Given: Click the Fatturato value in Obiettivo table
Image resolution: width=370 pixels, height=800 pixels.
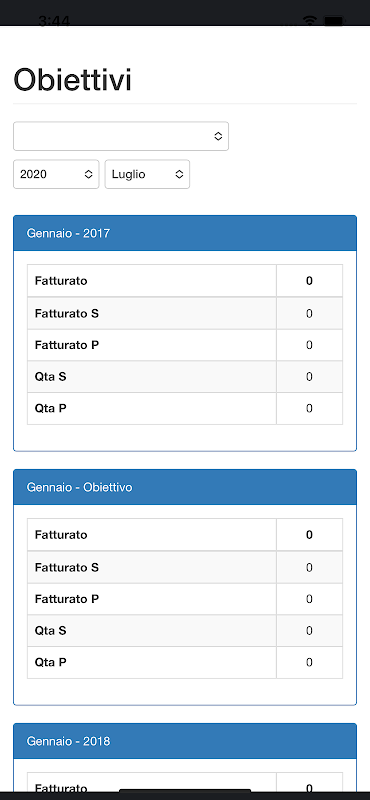Looking at the screenshot, I should (x=309, y=535).
